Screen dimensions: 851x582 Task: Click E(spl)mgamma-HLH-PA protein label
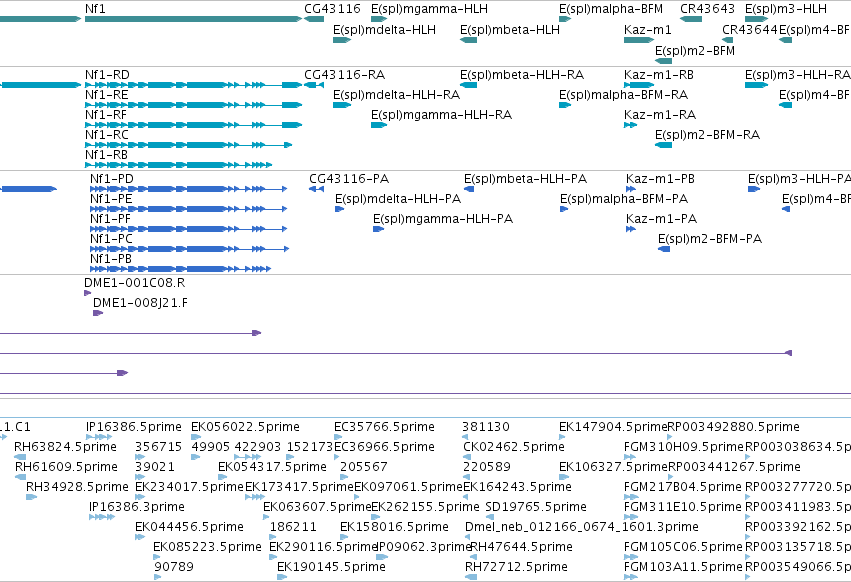point(443,219)
